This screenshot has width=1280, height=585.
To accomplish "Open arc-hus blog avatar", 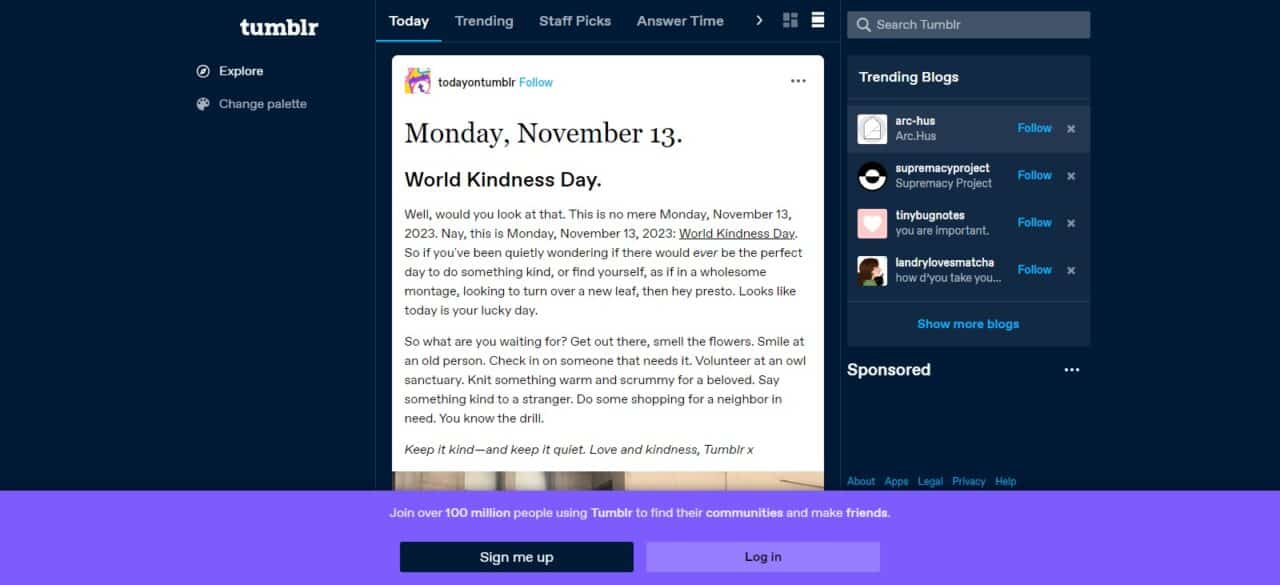I will coord(872,128).
